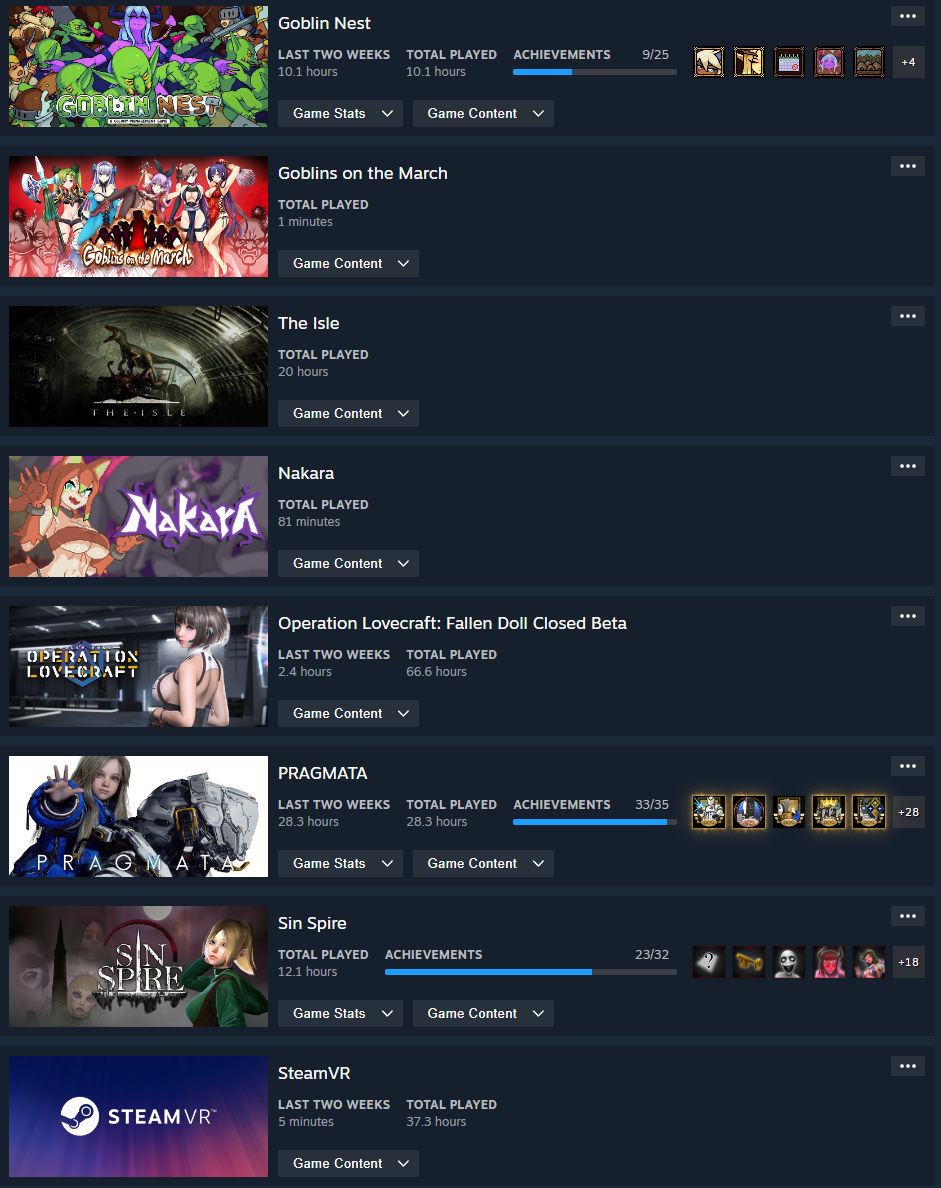Expand Game Content dropdown for Nakara
The height and width of the screenshot is (1188, 941).
pos(348,564)
